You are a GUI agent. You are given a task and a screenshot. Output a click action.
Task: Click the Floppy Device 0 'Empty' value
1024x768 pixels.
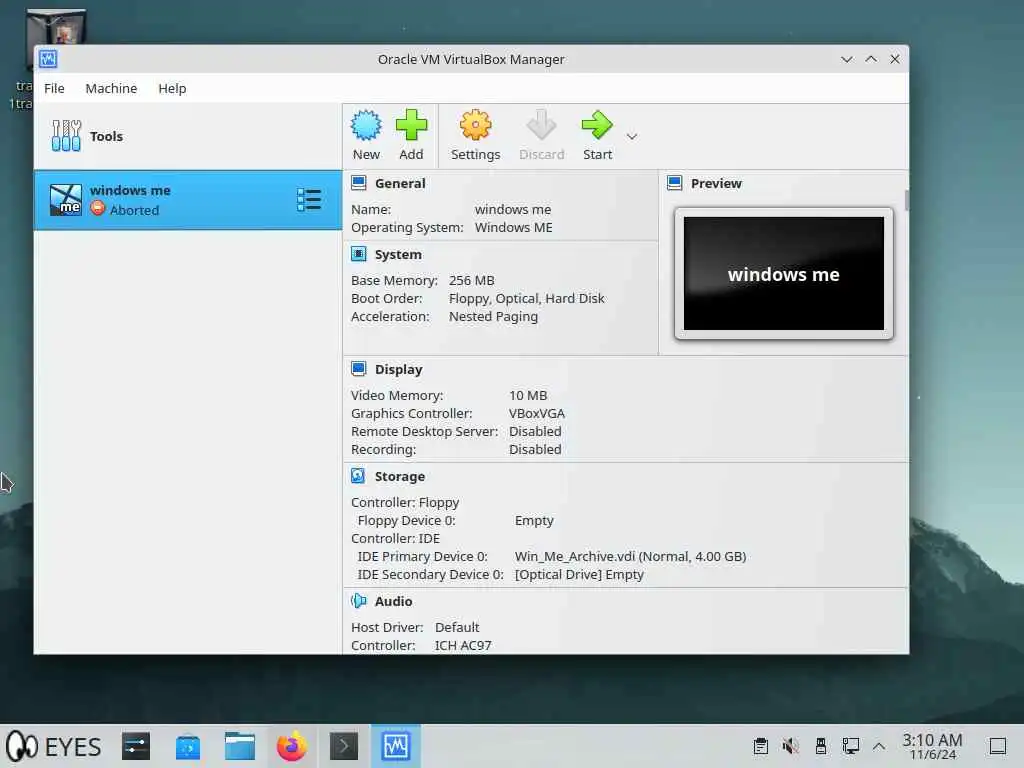point(534,520)
